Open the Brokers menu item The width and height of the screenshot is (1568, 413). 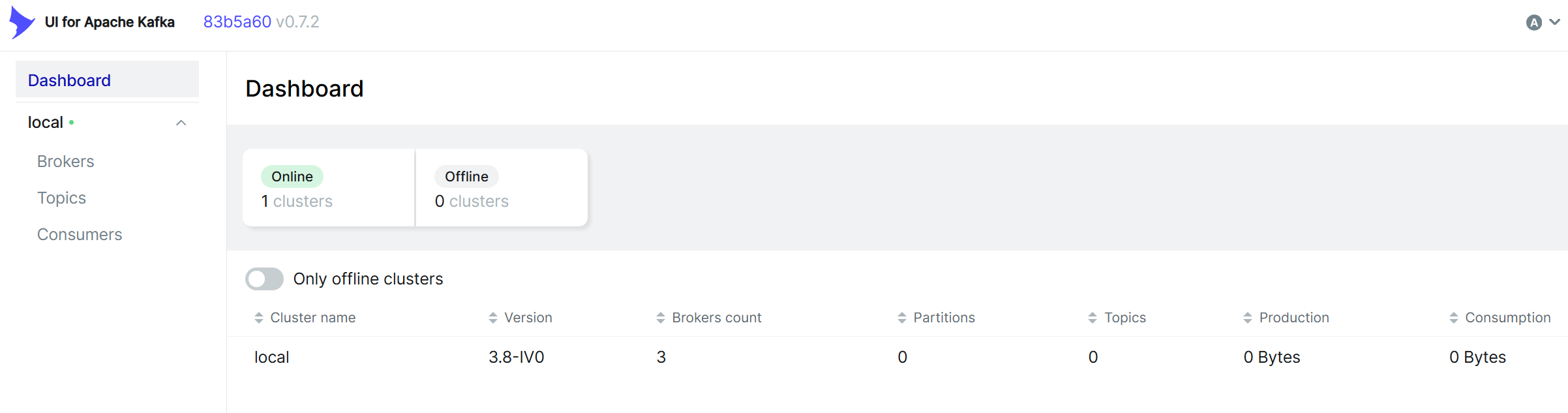[66, 161]
